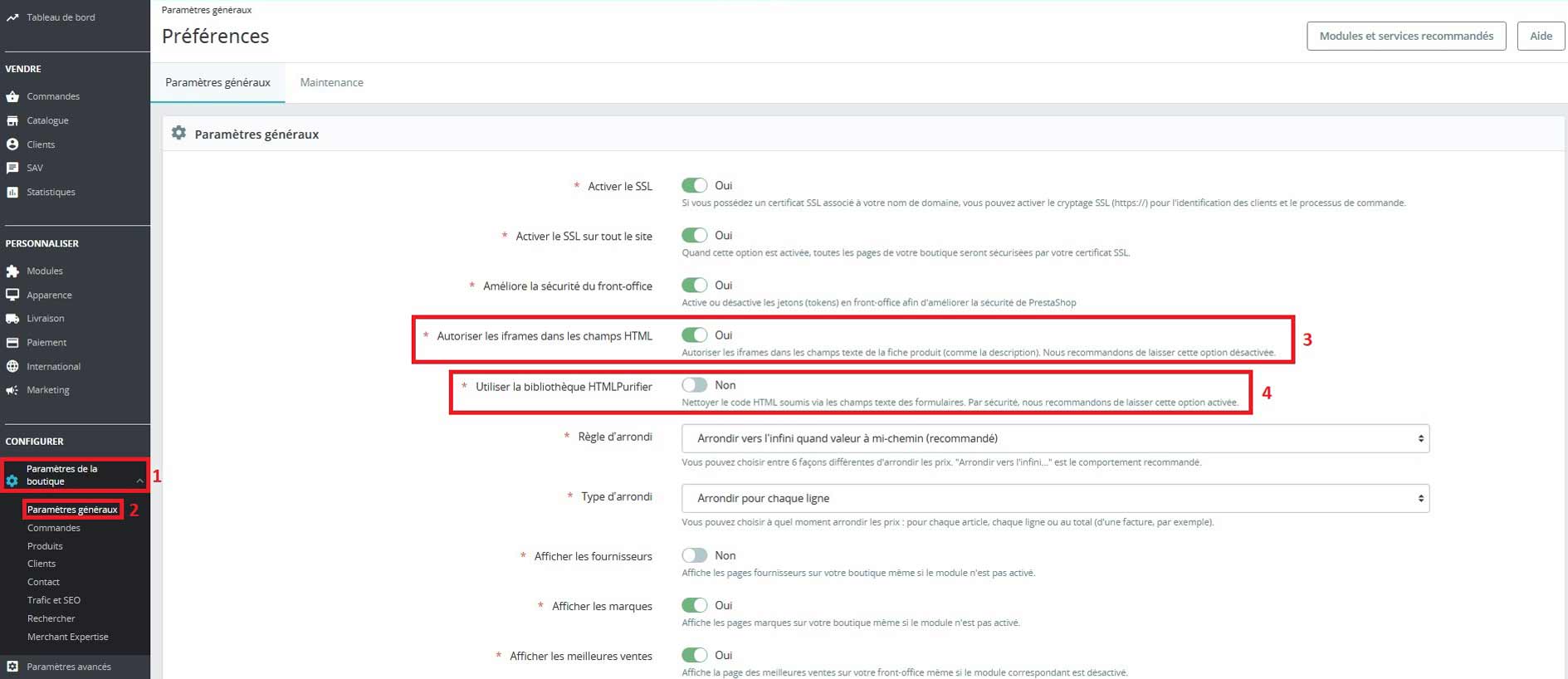The height and width of the screenshot is (679, 1568).
Task: Open the Apparence menu item
Action: click(49, 295)
